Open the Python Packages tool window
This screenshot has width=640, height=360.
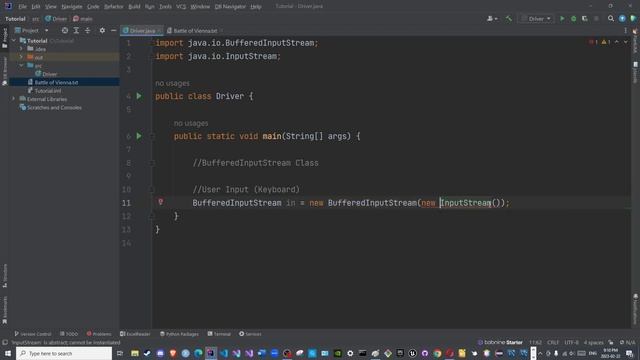coord(179,334)
